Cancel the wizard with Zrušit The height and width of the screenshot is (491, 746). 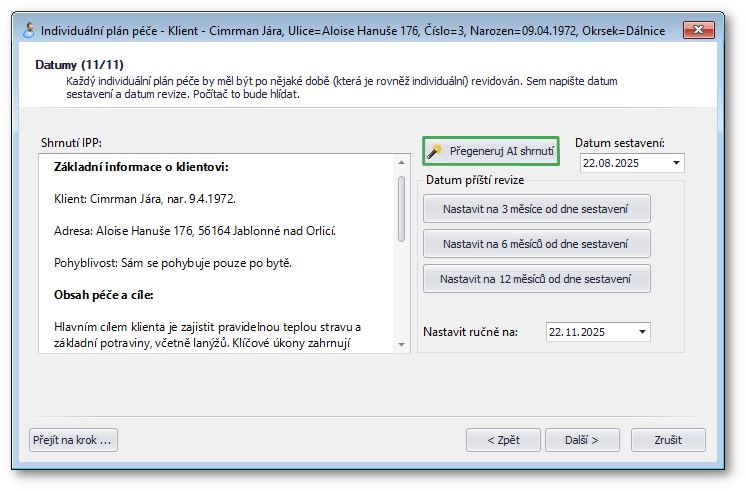(x=668, y=439)
